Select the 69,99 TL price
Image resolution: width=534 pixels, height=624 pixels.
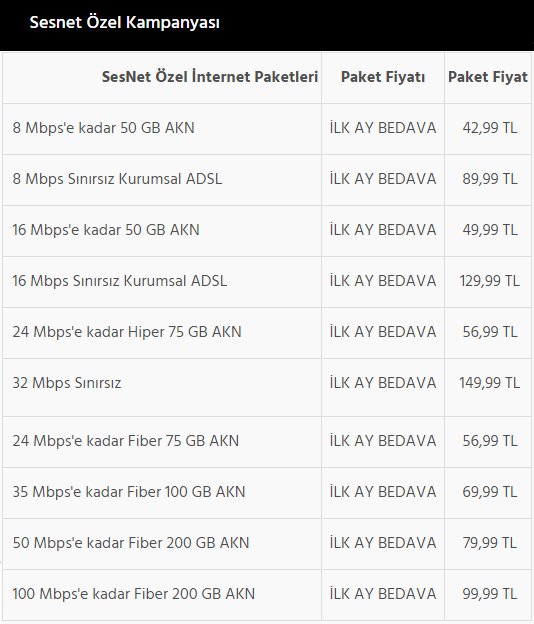(489, 492)
